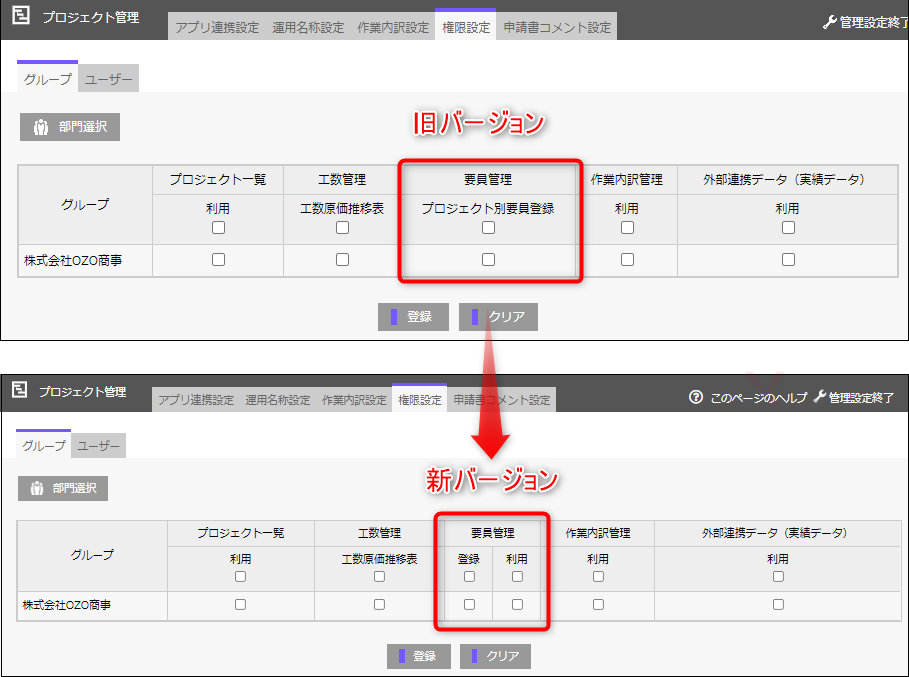Open the 作業内訳設定 tab in the top panel
Screen dimensions: 909x677
[x=392, y=28]
